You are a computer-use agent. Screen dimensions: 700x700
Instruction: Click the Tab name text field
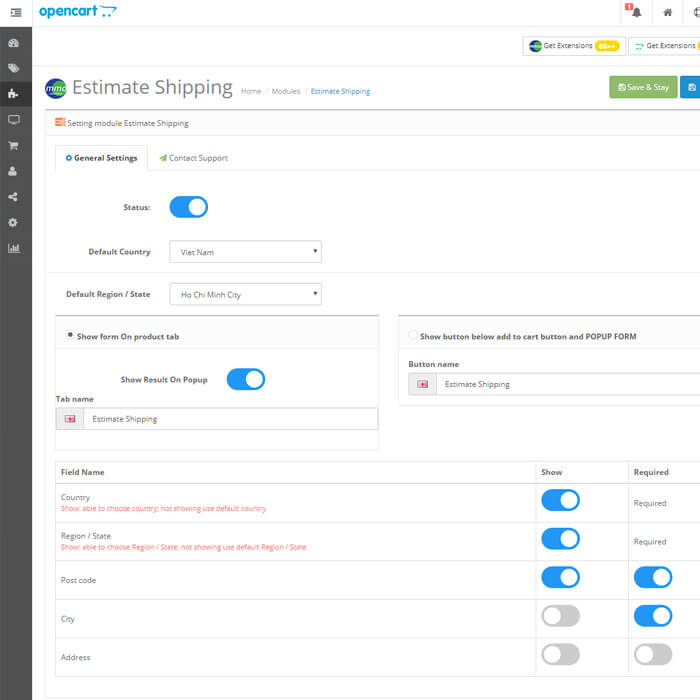click(230, 419)
